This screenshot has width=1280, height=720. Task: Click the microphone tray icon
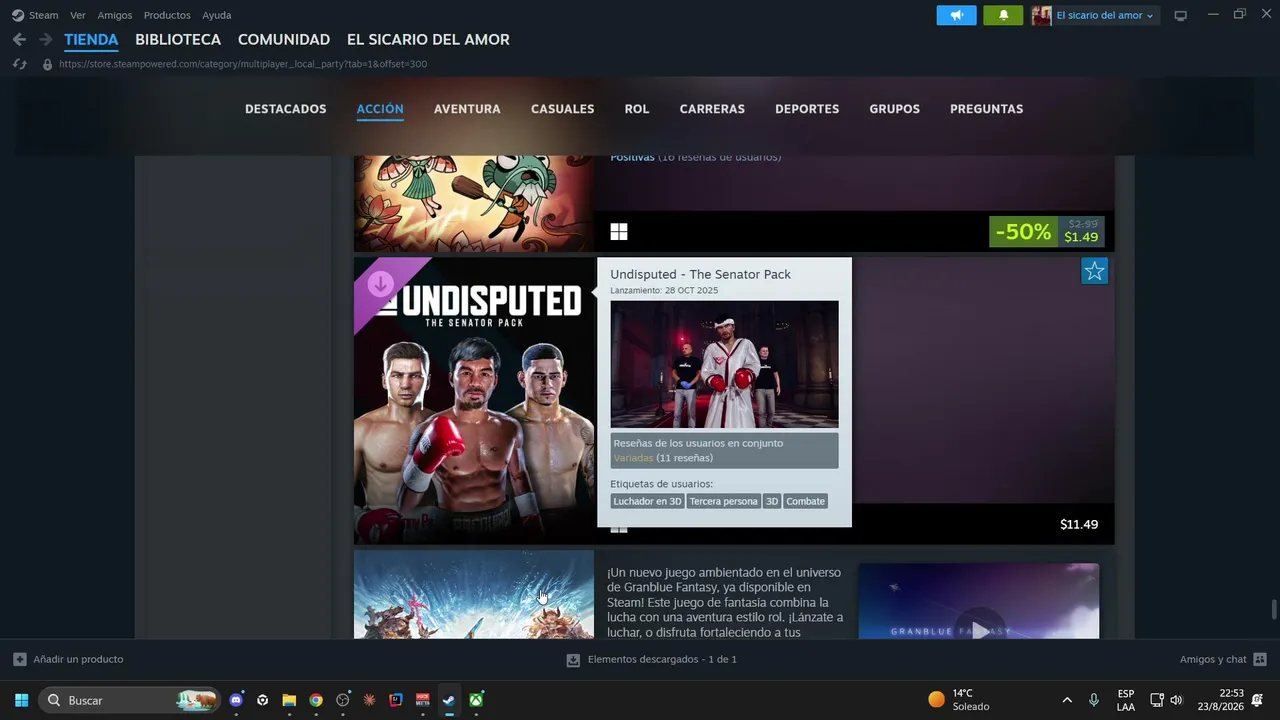point(1094,700)
